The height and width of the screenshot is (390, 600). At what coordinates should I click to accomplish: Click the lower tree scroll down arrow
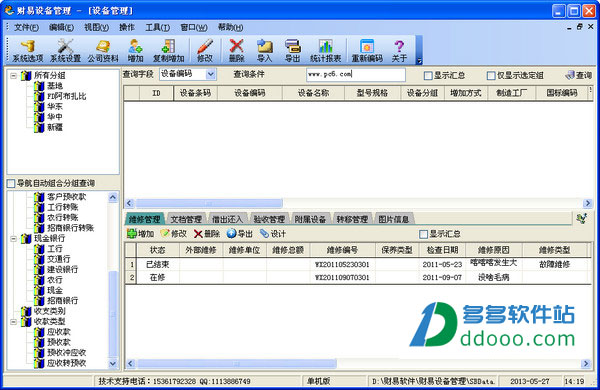(113, 363)
